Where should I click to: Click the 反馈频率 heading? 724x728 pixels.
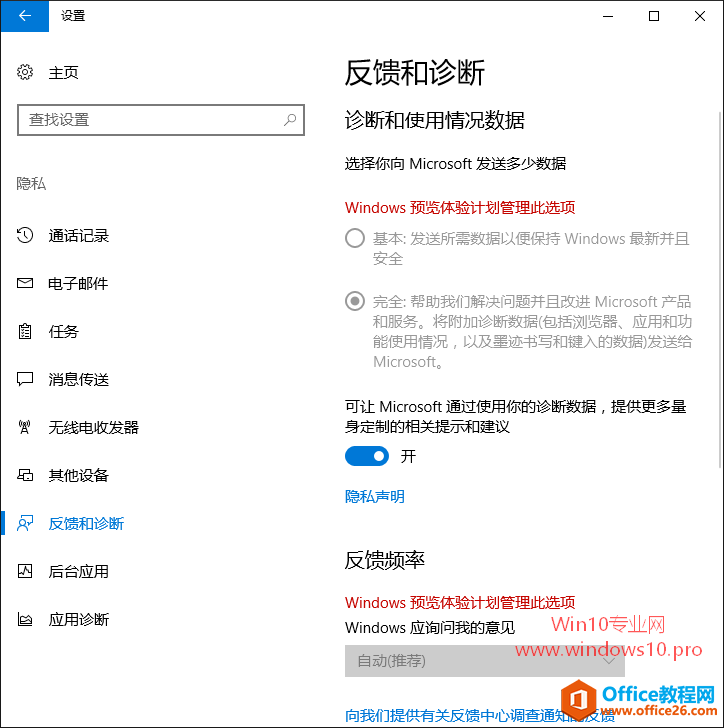point(385,560)
